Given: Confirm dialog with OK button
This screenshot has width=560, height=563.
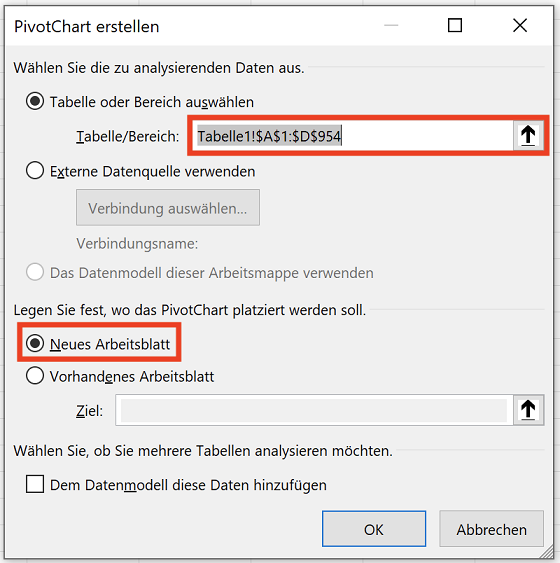Looking at the screenshot, I should point(374,529).
